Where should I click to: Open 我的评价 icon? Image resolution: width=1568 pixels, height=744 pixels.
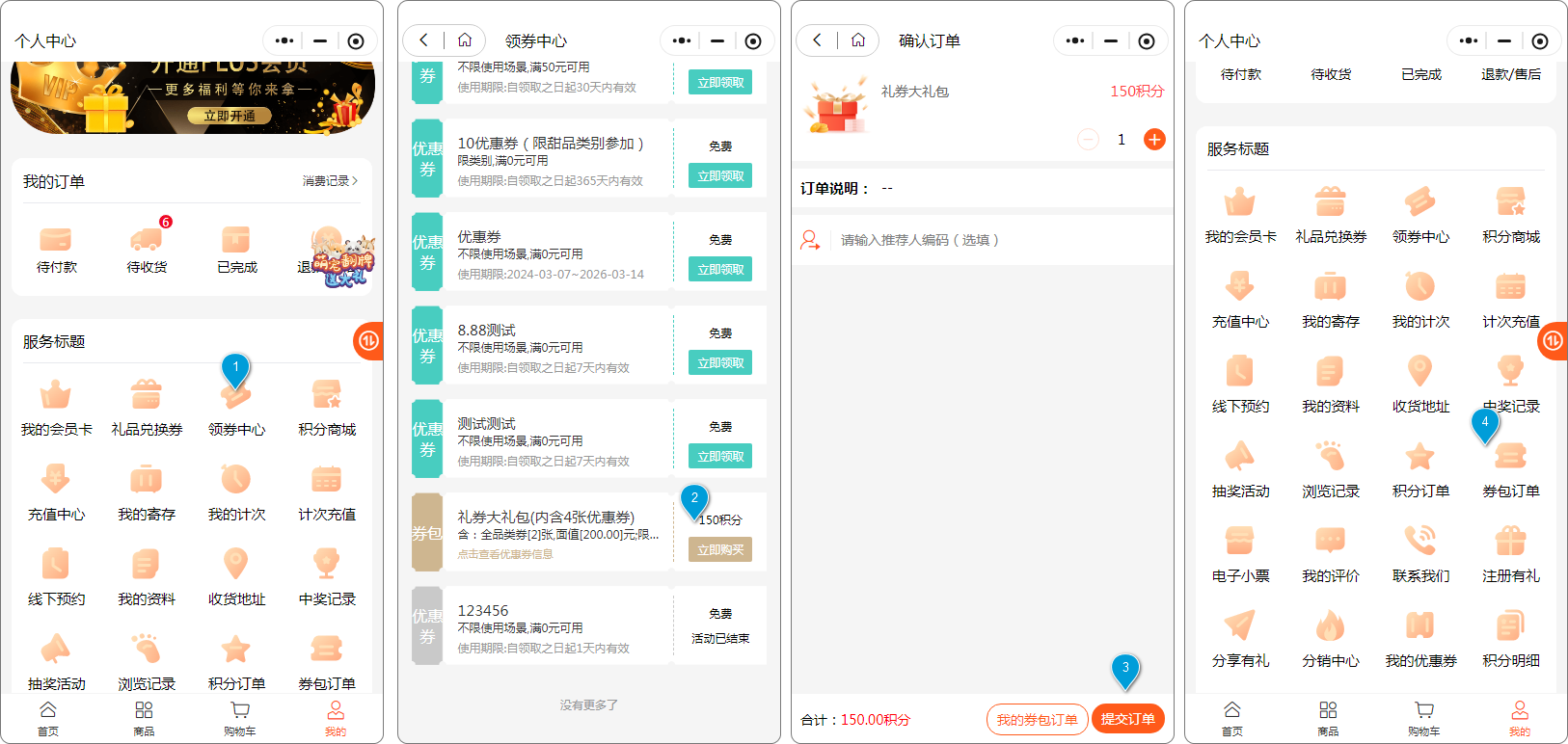[x=1331, y=541]
